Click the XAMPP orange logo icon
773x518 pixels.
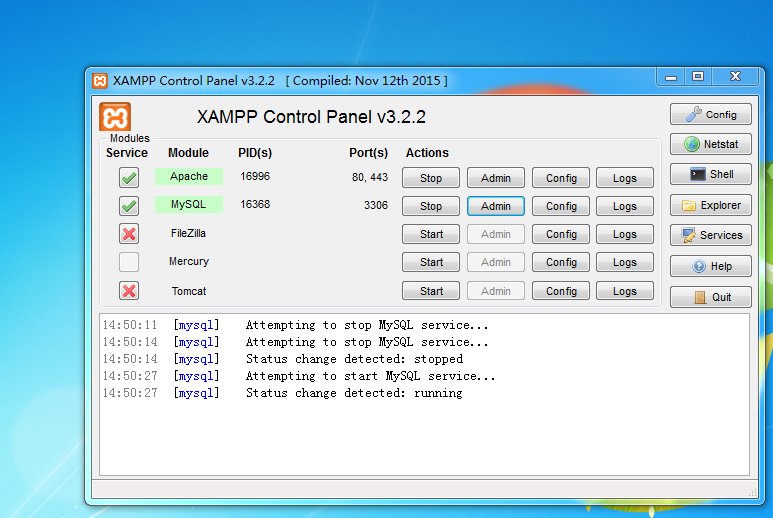click(x=115, y=117)
